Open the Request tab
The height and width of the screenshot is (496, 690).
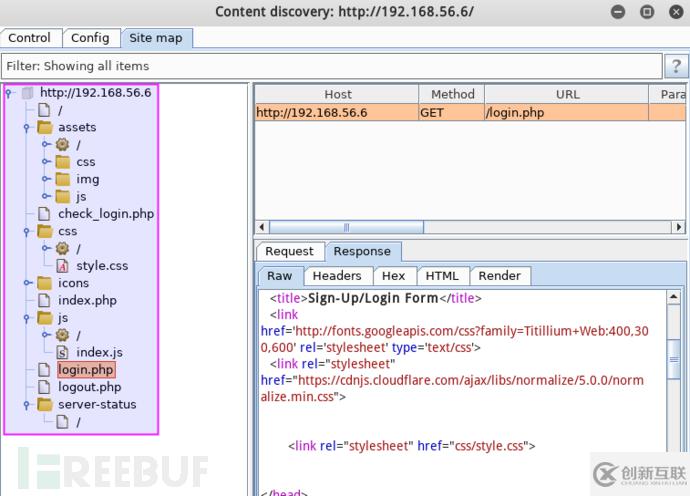coord(290,251)
